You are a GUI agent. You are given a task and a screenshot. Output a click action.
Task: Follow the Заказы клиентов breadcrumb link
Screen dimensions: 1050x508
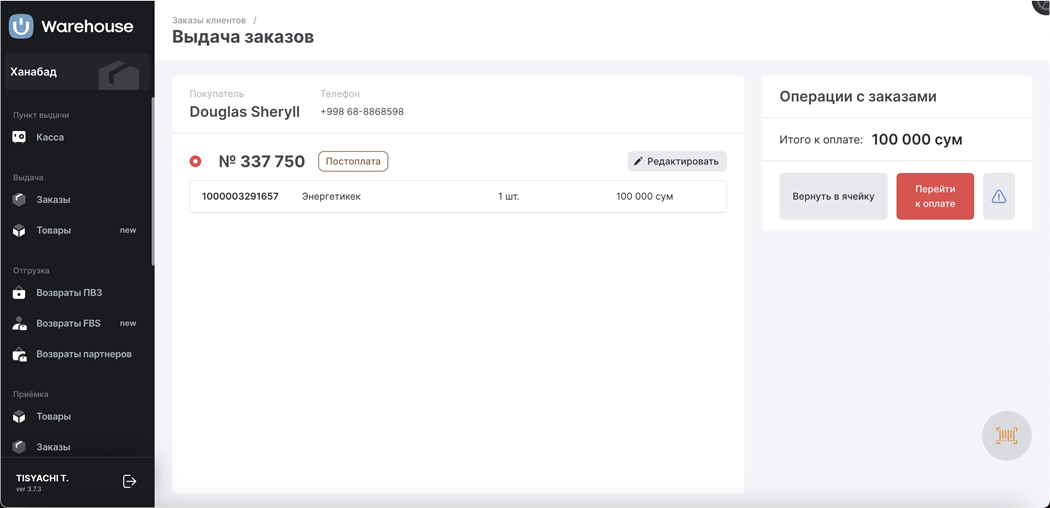pos(208,20)
